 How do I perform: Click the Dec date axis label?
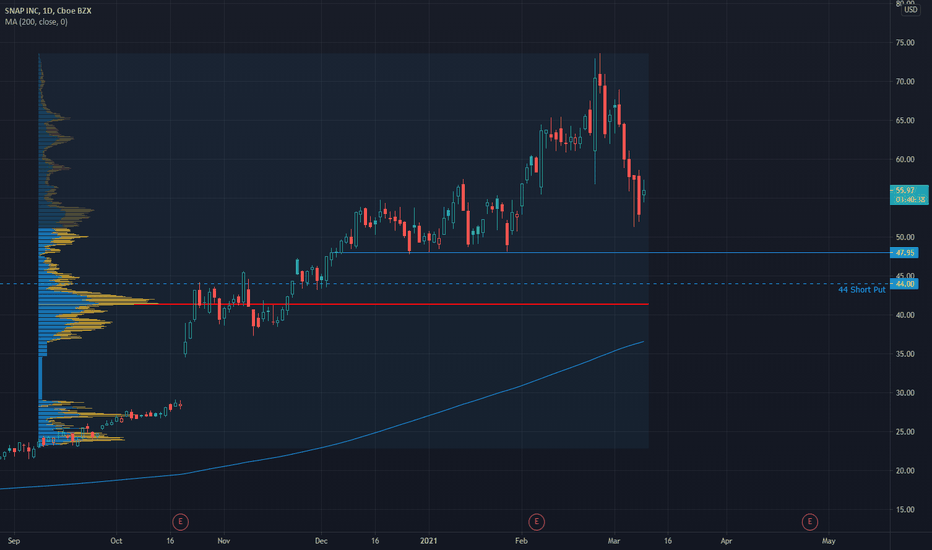click(321, 541)
